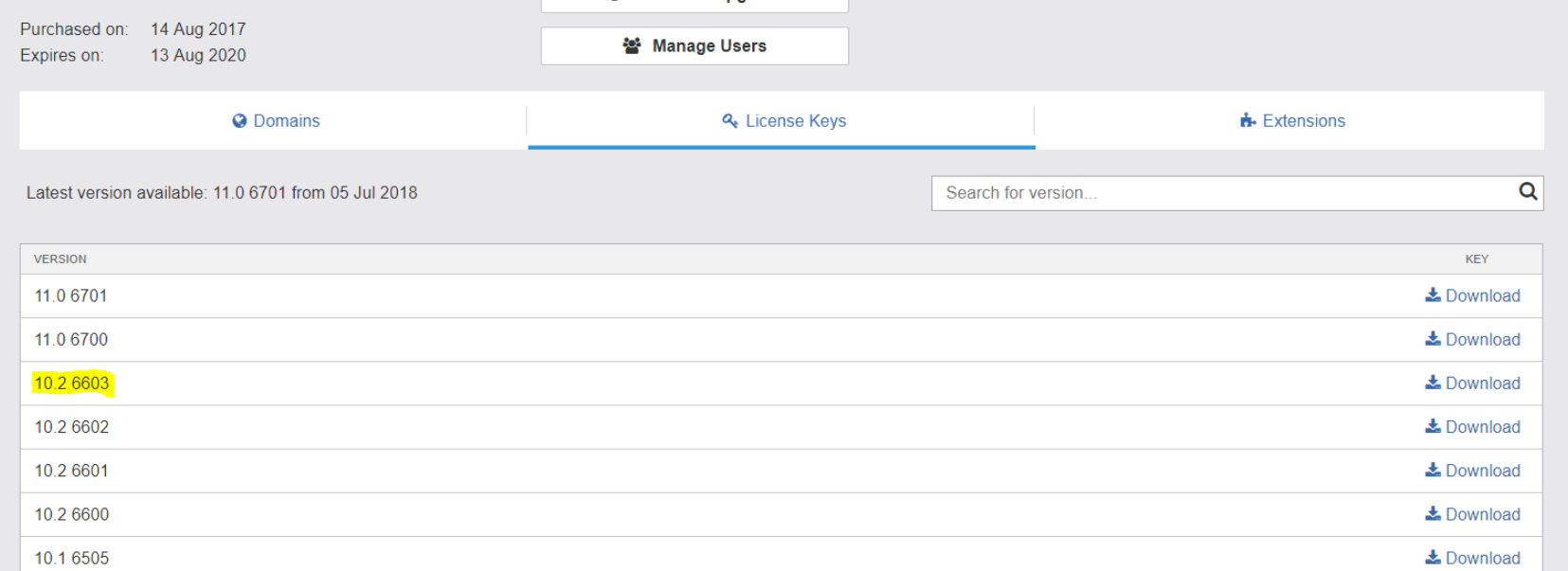The width and height of the screenshot is (1568, 571).
Task: Click the search magnifier icon
Action: pos(1527,191)
